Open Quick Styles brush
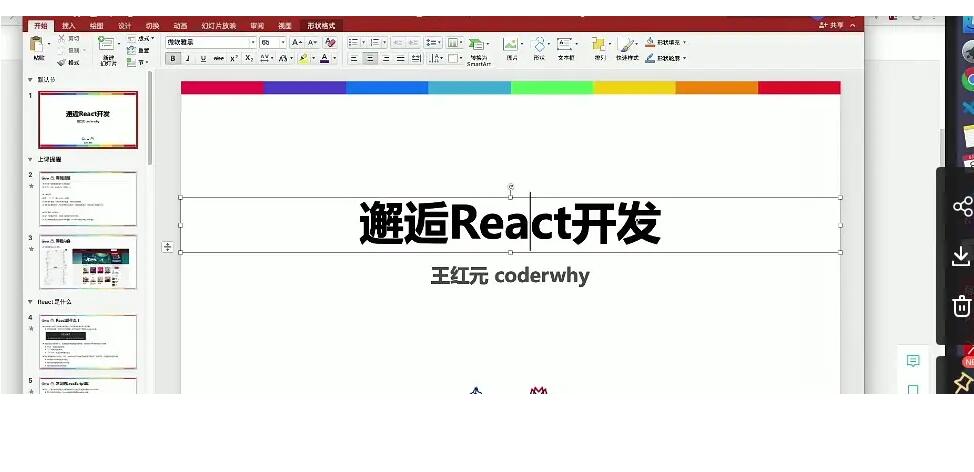 (x=626, y=45)
